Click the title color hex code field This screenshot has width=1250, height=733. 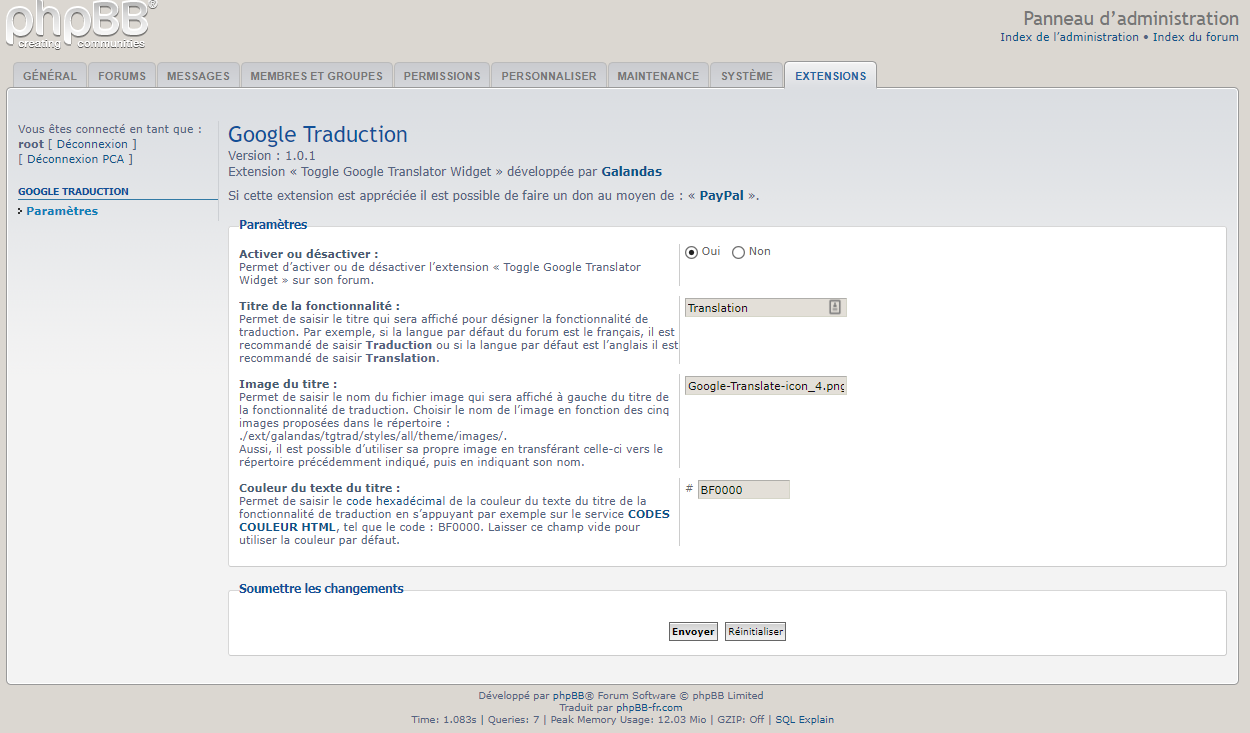point(743,490)
